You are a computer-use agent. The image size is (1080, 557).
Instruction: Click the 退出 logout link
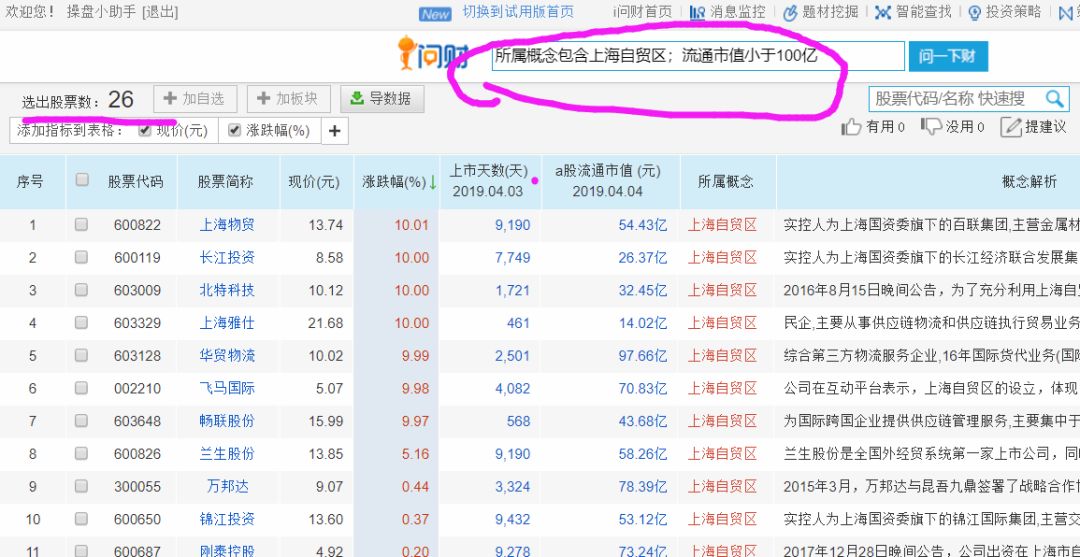pos(160,12)
